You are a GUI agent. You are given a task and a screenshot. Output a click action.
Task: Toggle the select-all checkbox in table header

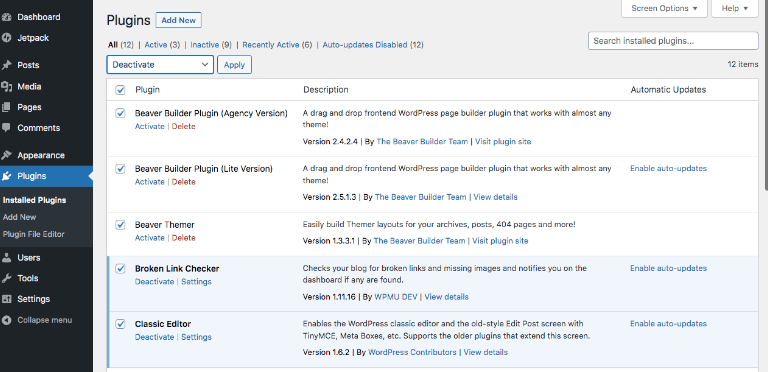coord(120,90)
